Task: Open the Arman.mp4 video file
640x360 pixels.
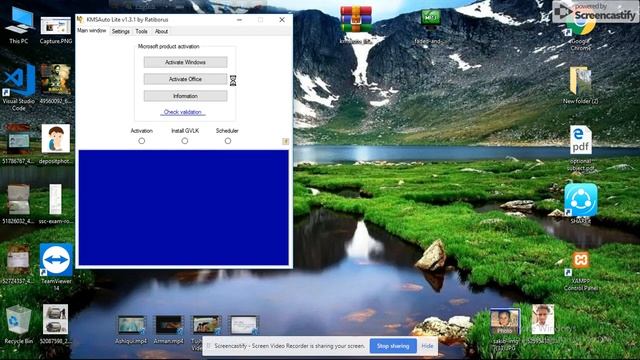Action: tap(169, 330)
